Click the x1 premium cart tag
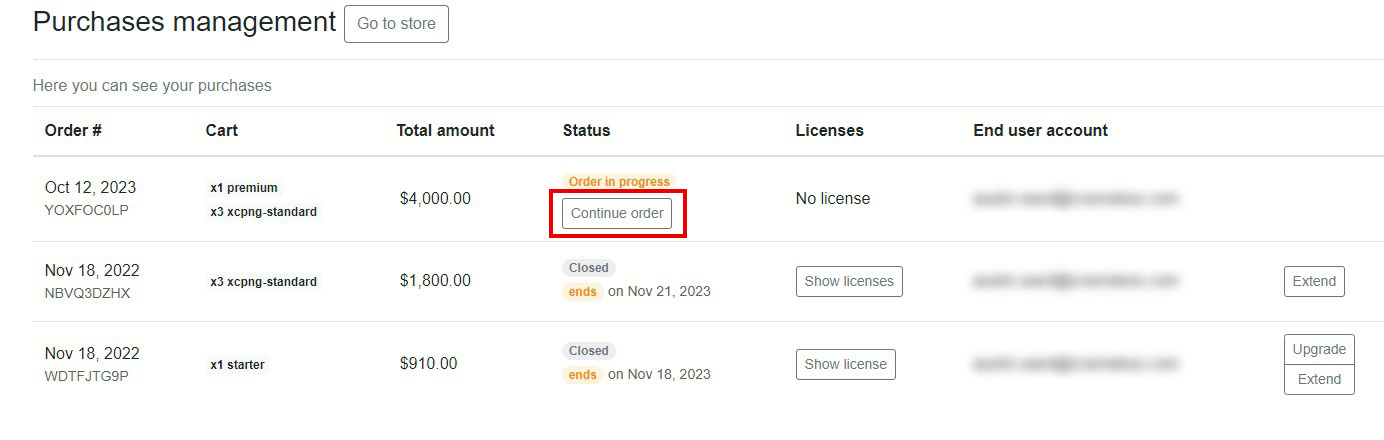The image size is (1384, 440). pyautogui.click(x=244, y=187)
